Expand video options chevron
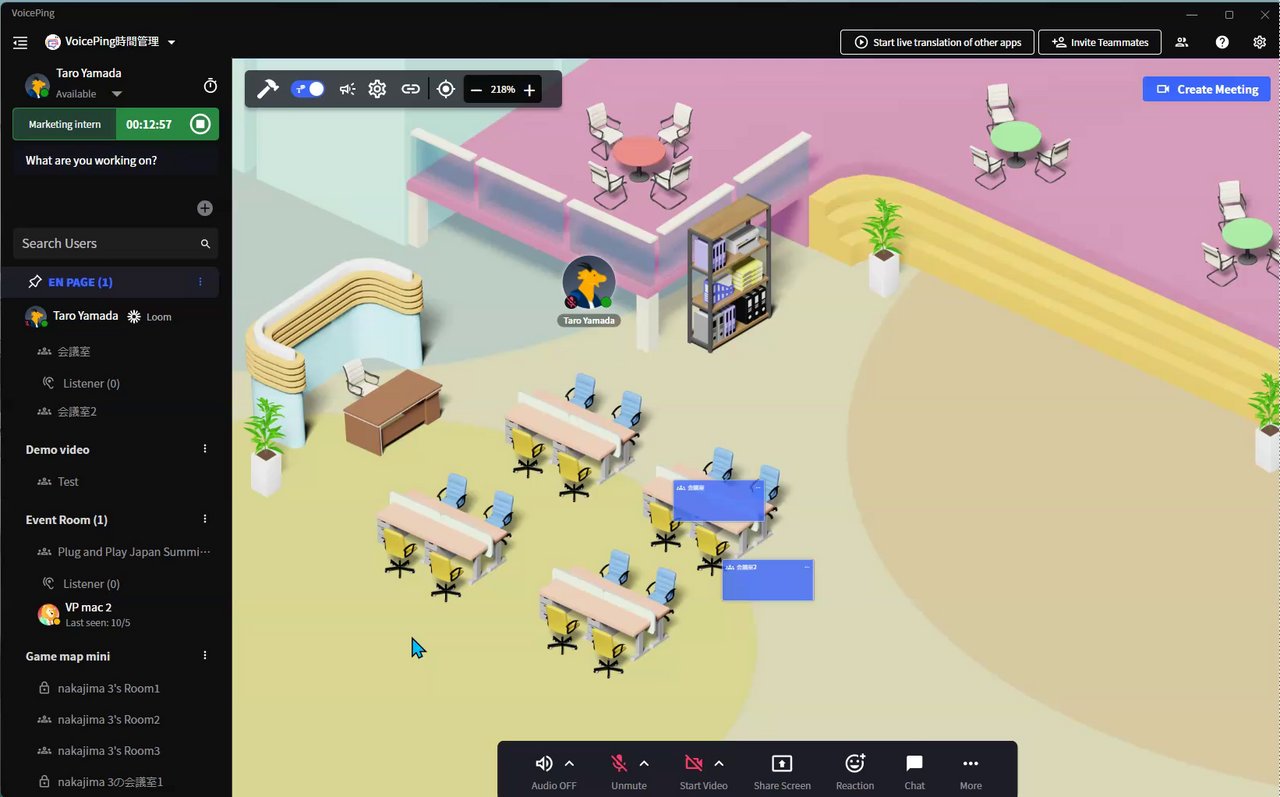1280x797 pixels. click(x=718, y=763)
